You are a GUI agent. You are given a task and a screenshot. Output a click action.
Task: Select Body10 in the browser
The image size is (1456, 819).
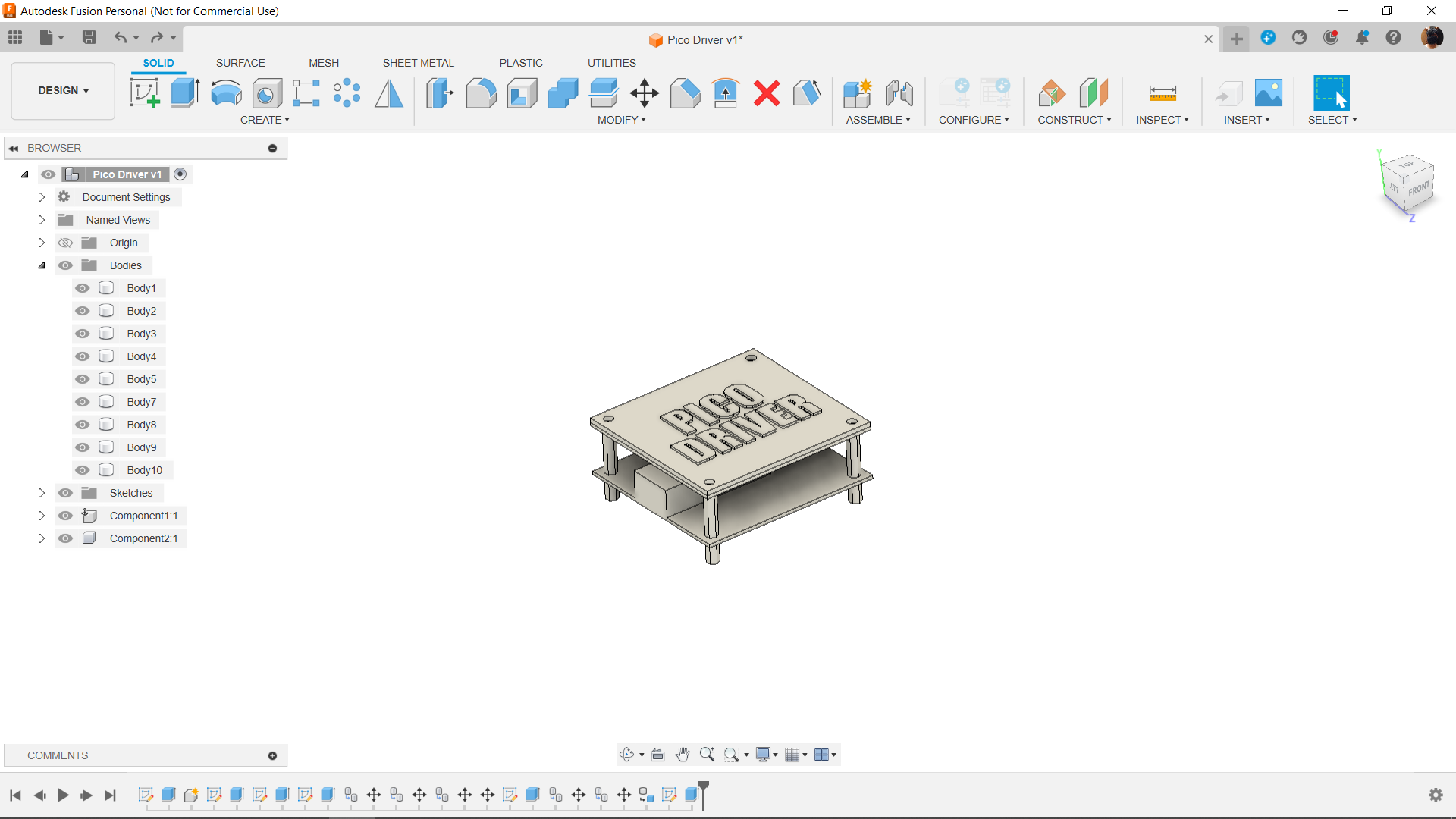coord(144,470)
